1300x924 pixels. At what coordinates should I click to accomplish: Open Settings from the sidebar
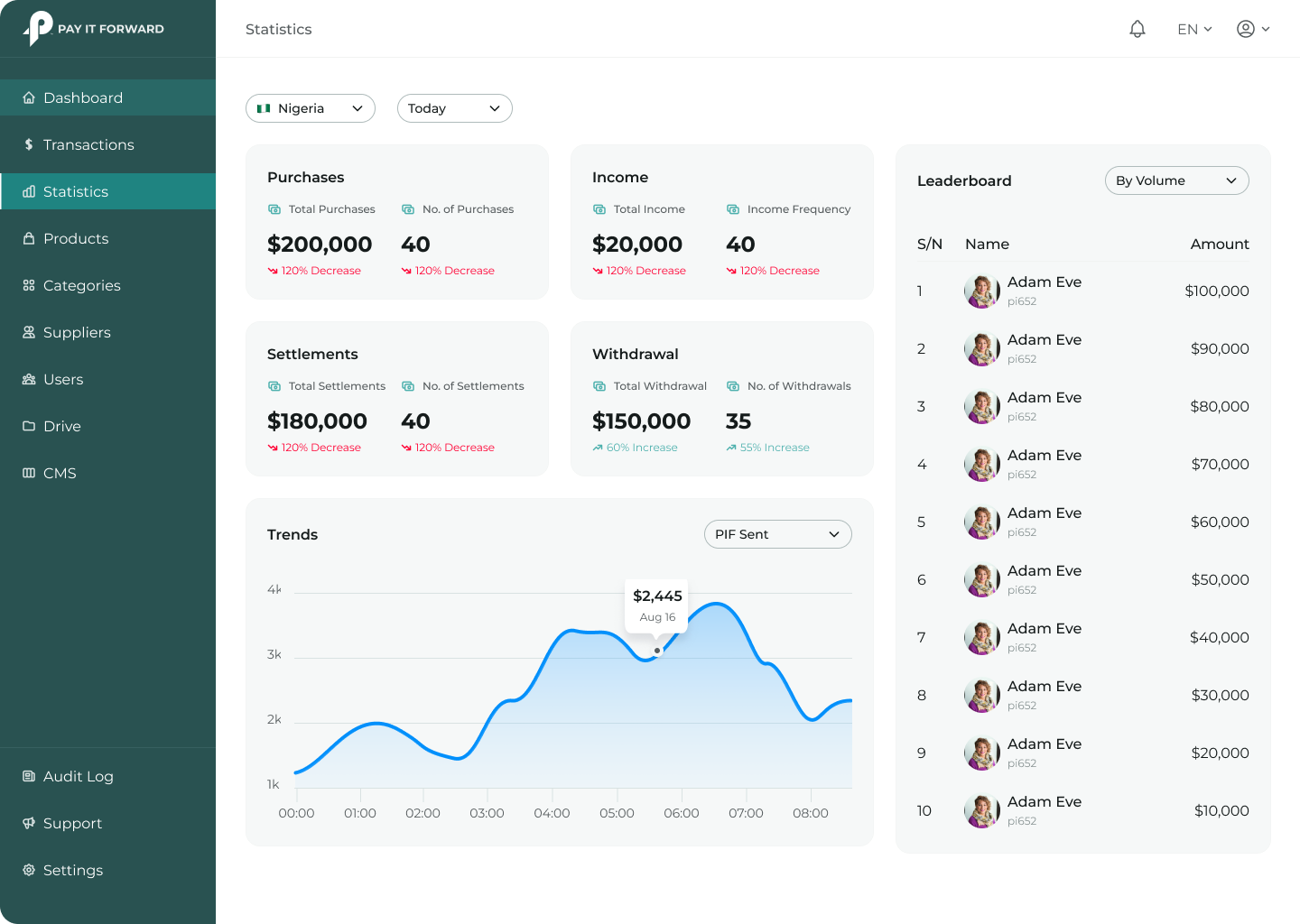(x=72, y=870)
